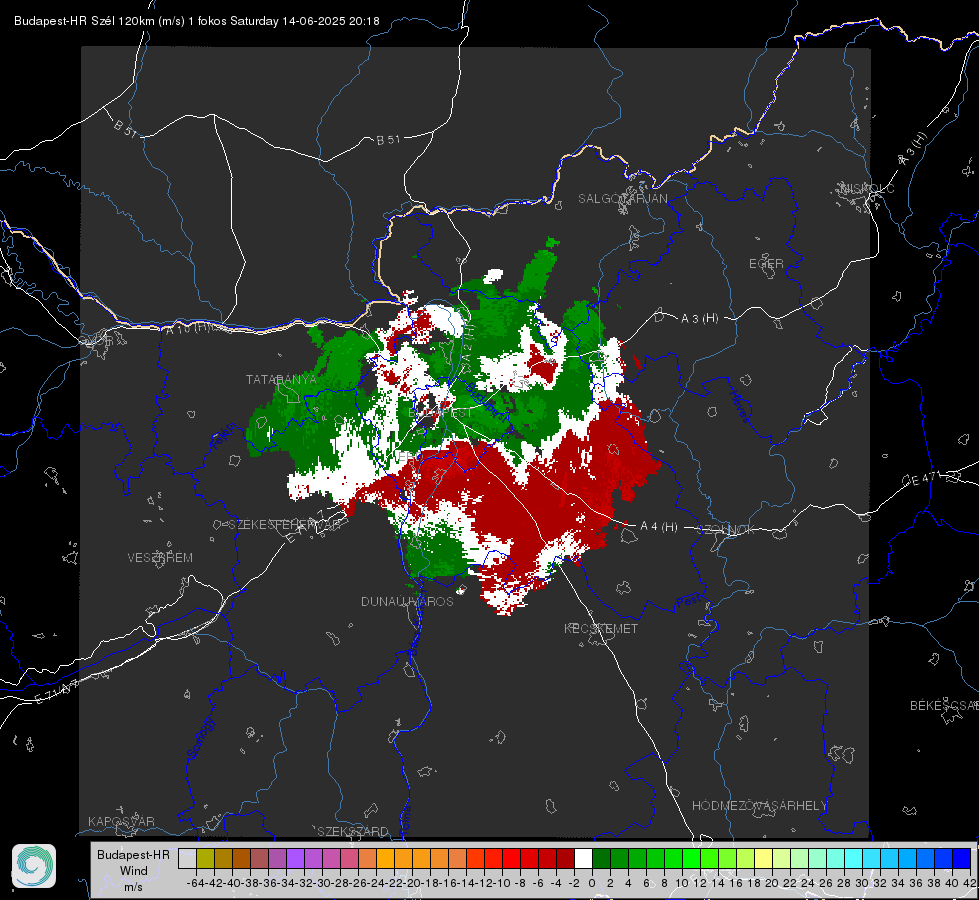The image size is (979, 900).
Task: Select the white swatch in the wind legend
Action: tap(583, 858)
